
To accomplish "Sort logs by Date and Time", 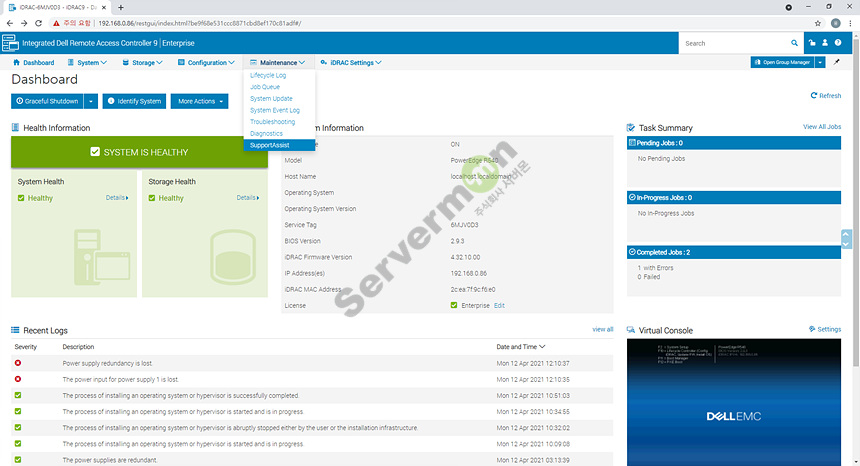I will [520, 346].
